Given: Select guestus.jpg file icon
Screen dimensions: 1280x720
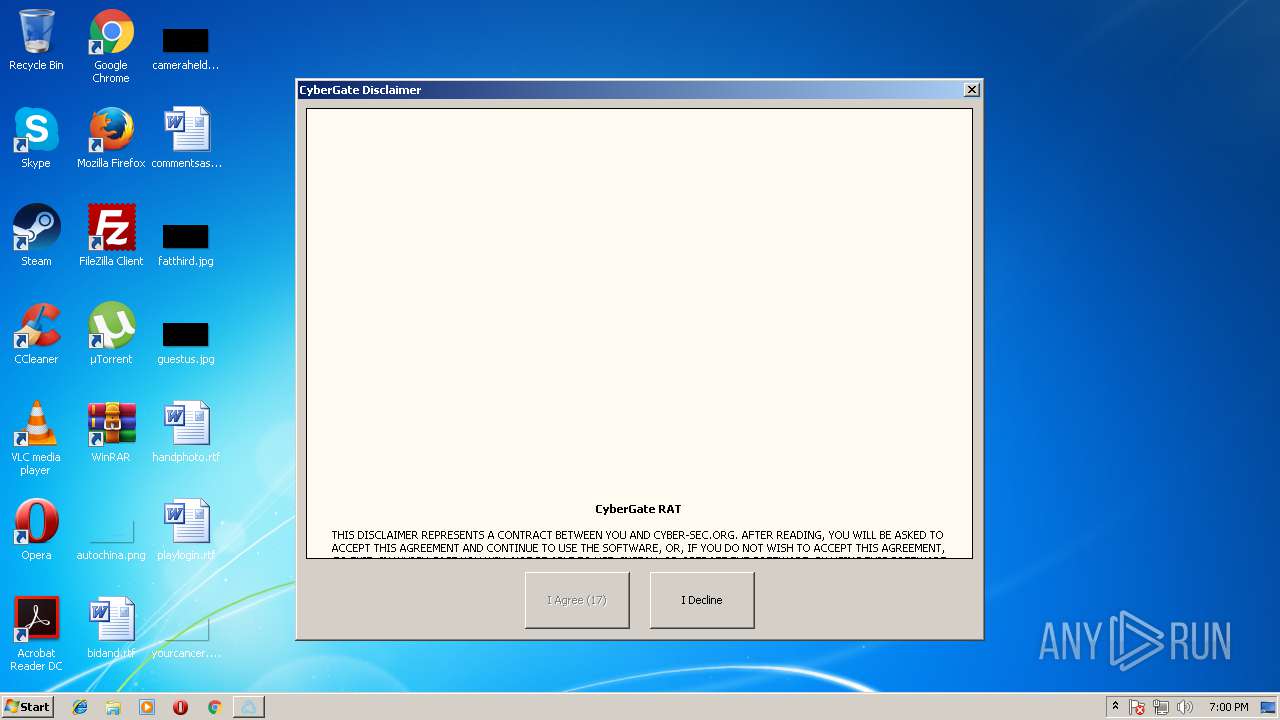Looking at the screenshot, I should coord(185,343).
